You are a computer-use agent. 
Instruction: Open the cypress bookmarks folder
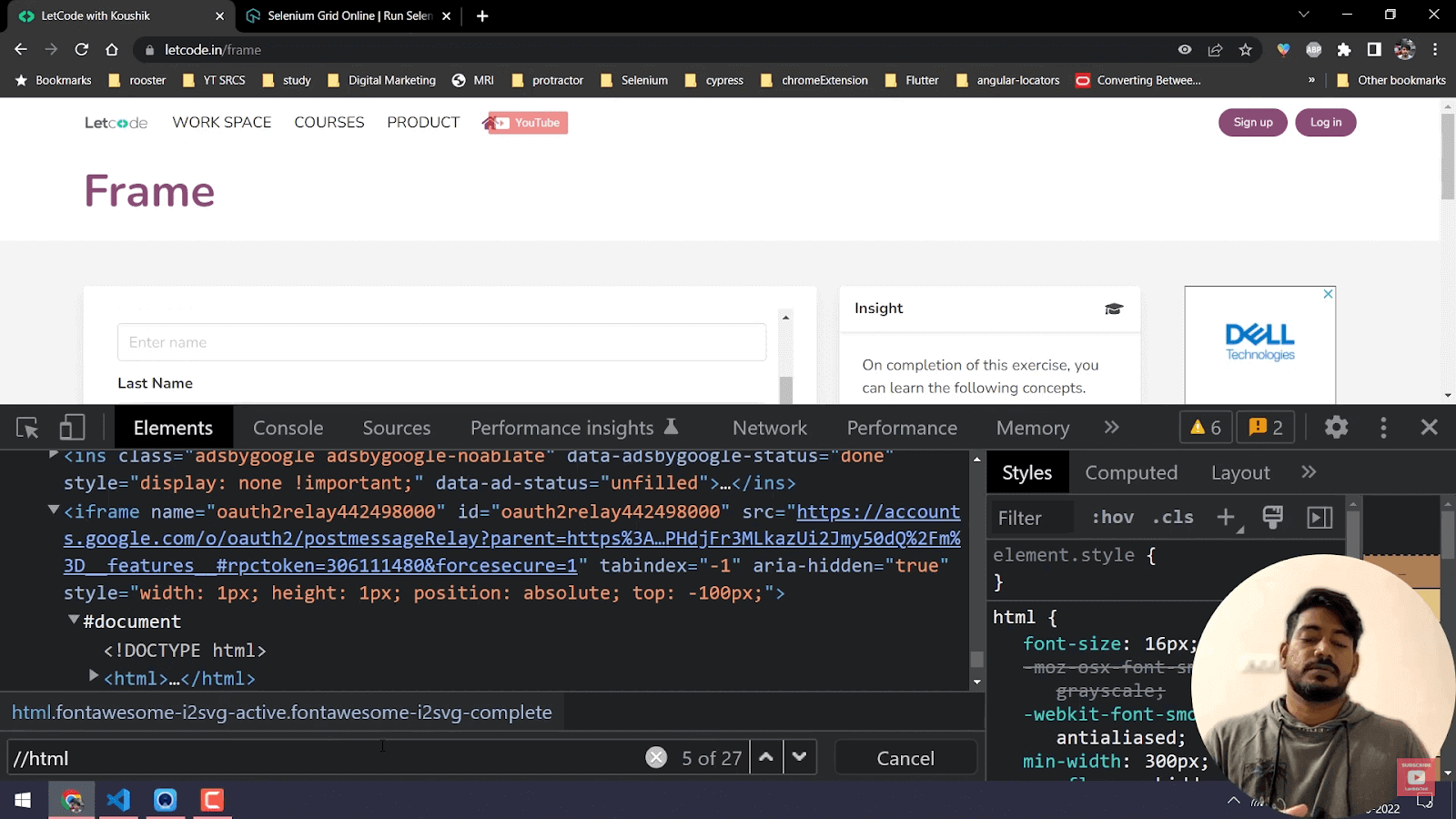click(713, 80)
